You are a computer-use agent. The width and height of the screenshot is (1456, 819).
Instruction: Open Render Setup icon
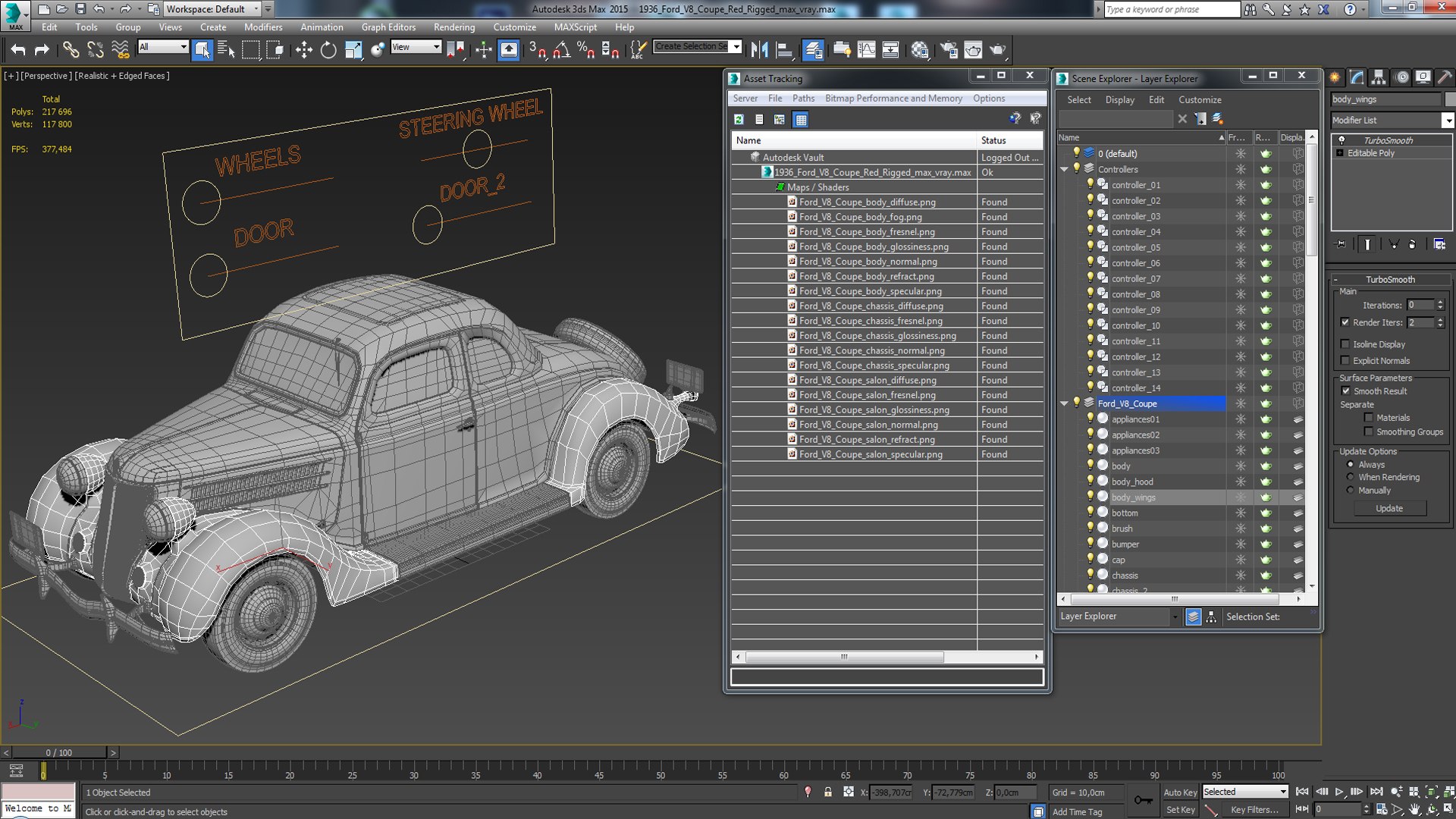click(x=948, y=50)
